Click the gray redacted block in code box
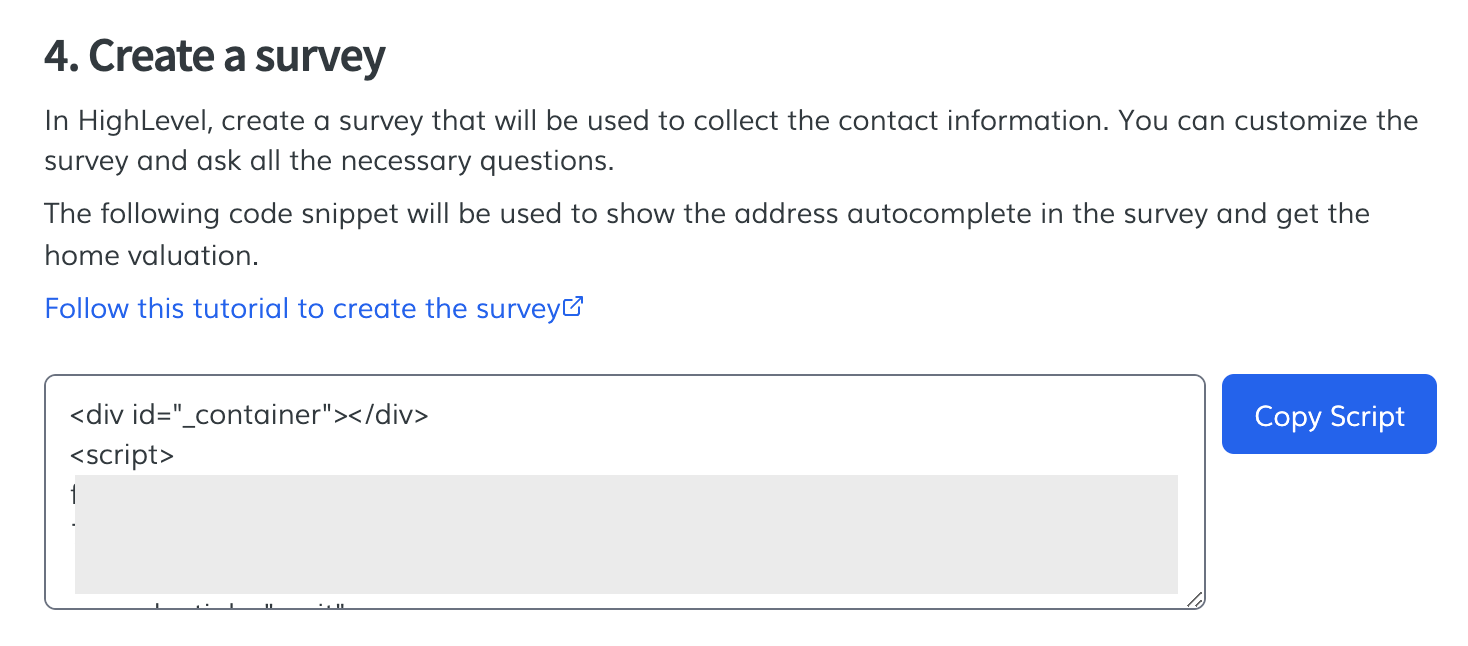 pyautogui.click(x=626, y=534)
